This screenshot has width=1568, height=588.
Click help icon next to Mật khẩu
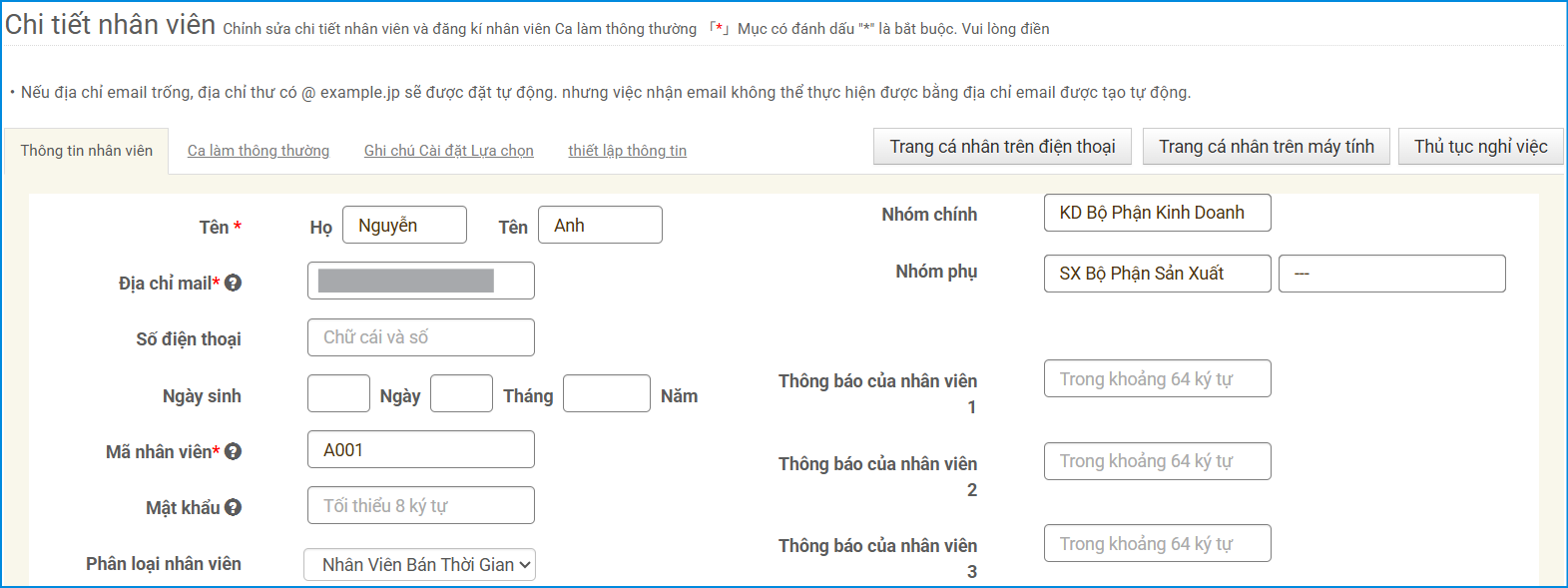point(234,507)
